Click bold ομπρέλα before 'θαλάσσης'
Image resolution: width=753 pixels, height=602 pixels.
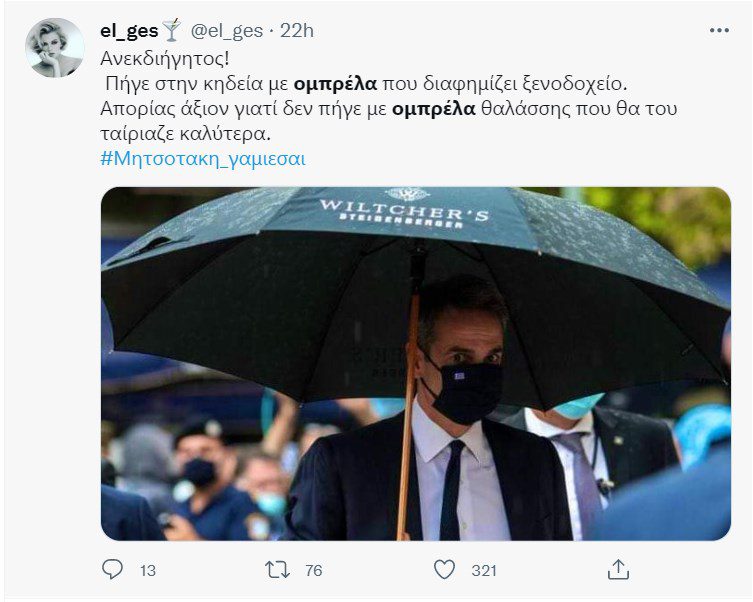(434, 109)
